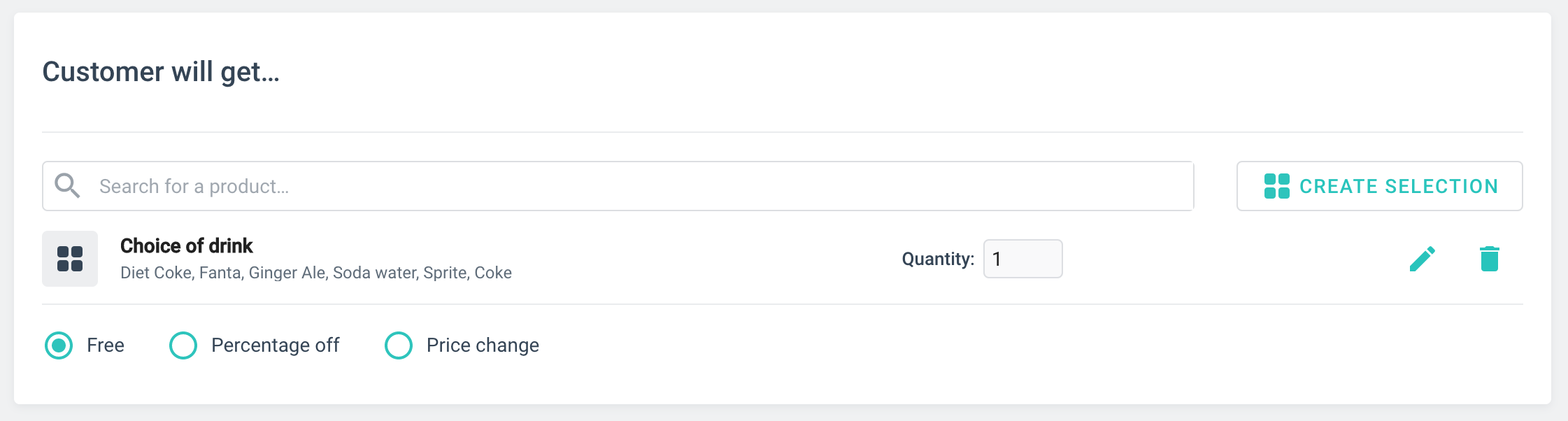The width and height of the screenshot is (1568, 421).
Task: Click Sprite in the drink list
Action: [445, 273]
